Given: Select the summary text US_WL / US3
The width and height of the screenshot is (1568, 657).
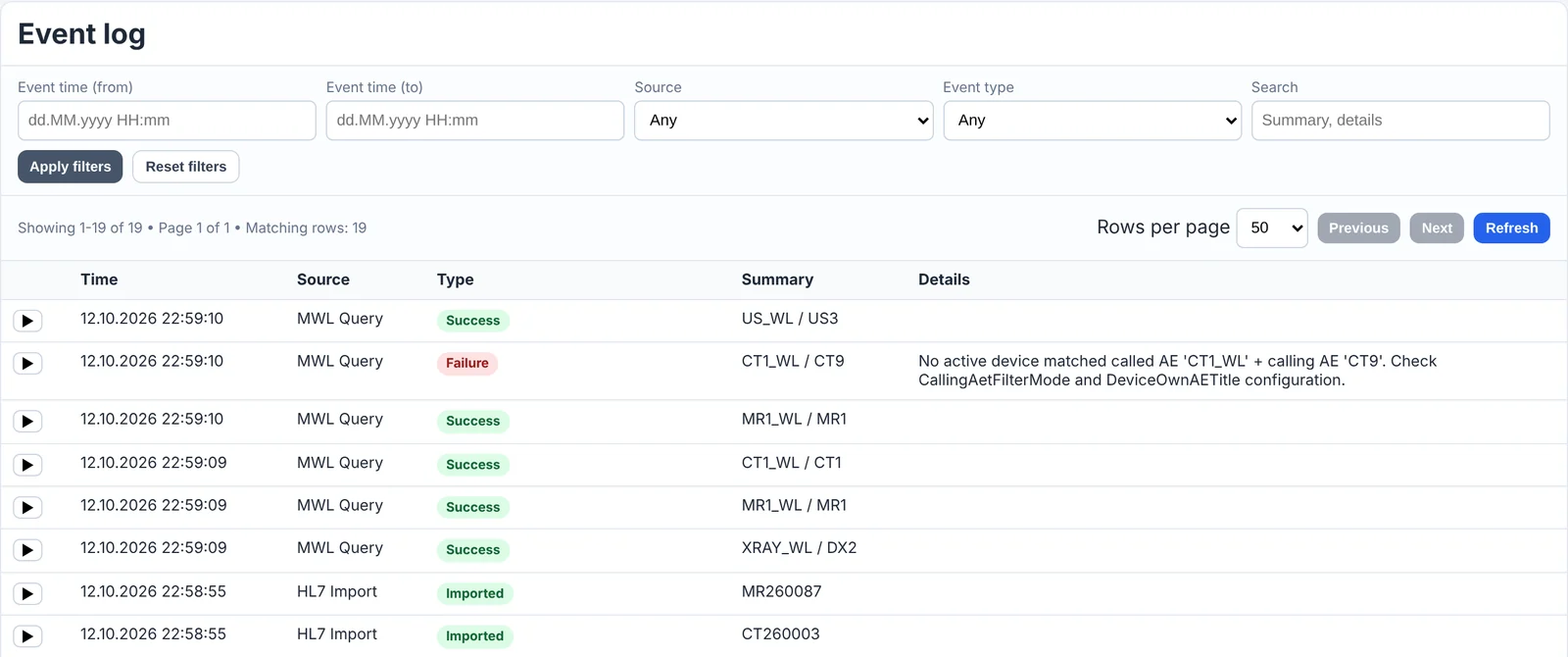Looking at the screenshot, I should click(x=790, y=319).
